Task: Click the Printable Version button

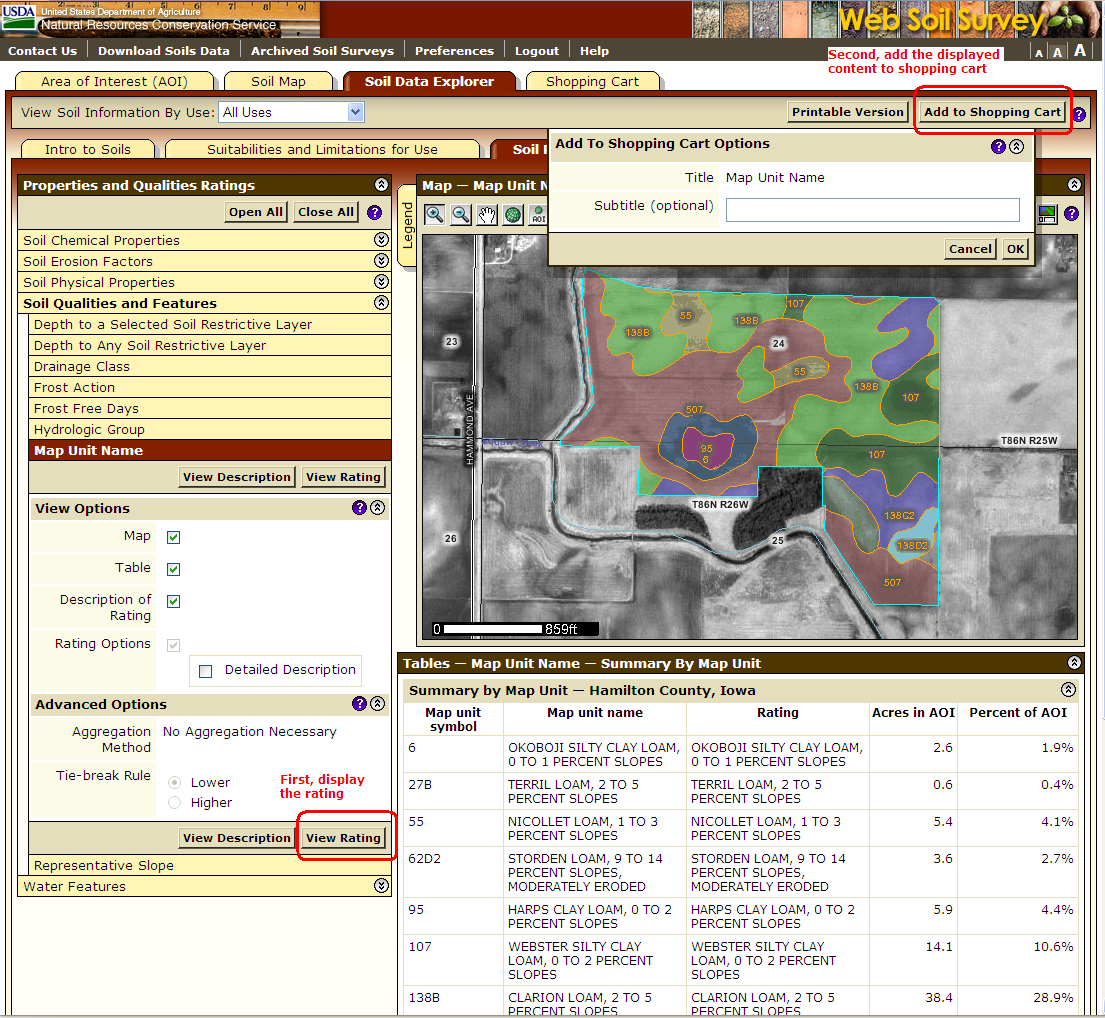Action: tap(847, 112)
